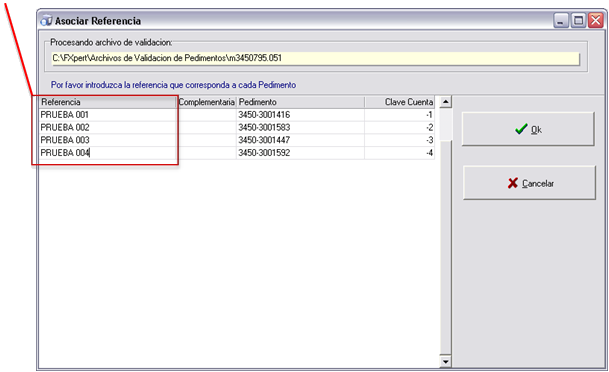Maximize the Asociar Referencia window
Viewport: 609px width, 372px height.
pos(578,21)
